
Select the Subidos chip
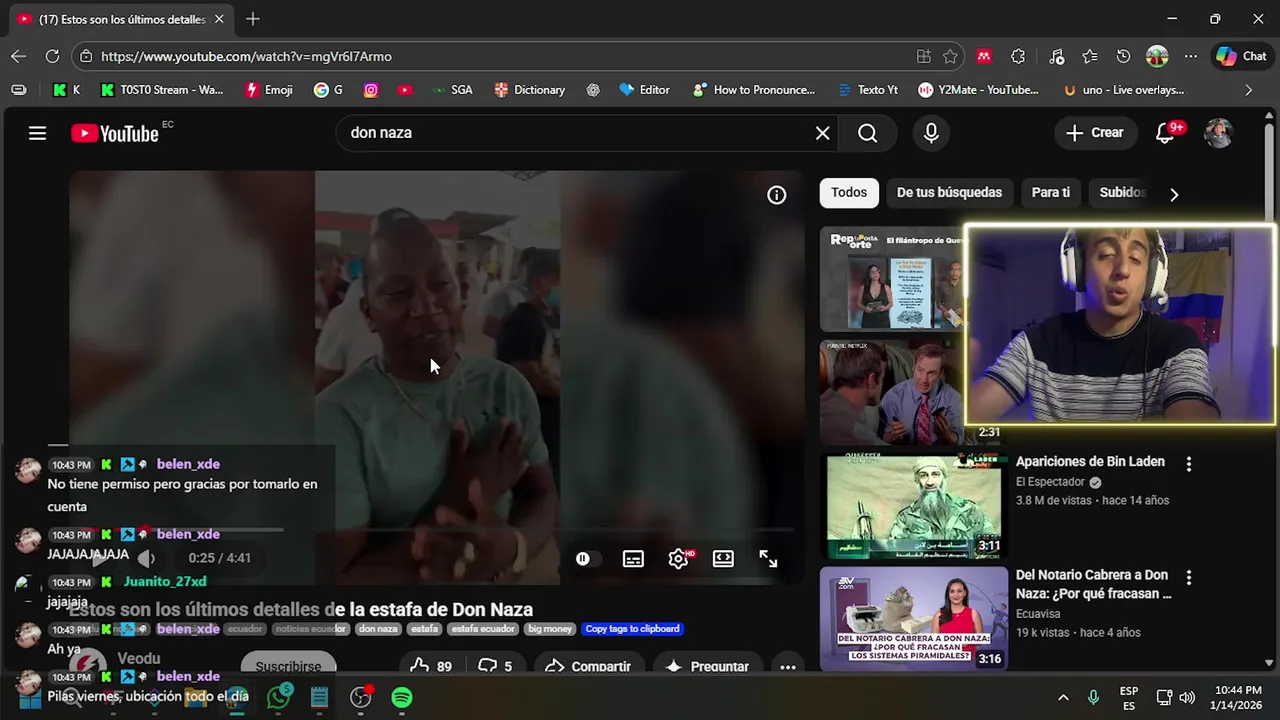point(1122,193)
